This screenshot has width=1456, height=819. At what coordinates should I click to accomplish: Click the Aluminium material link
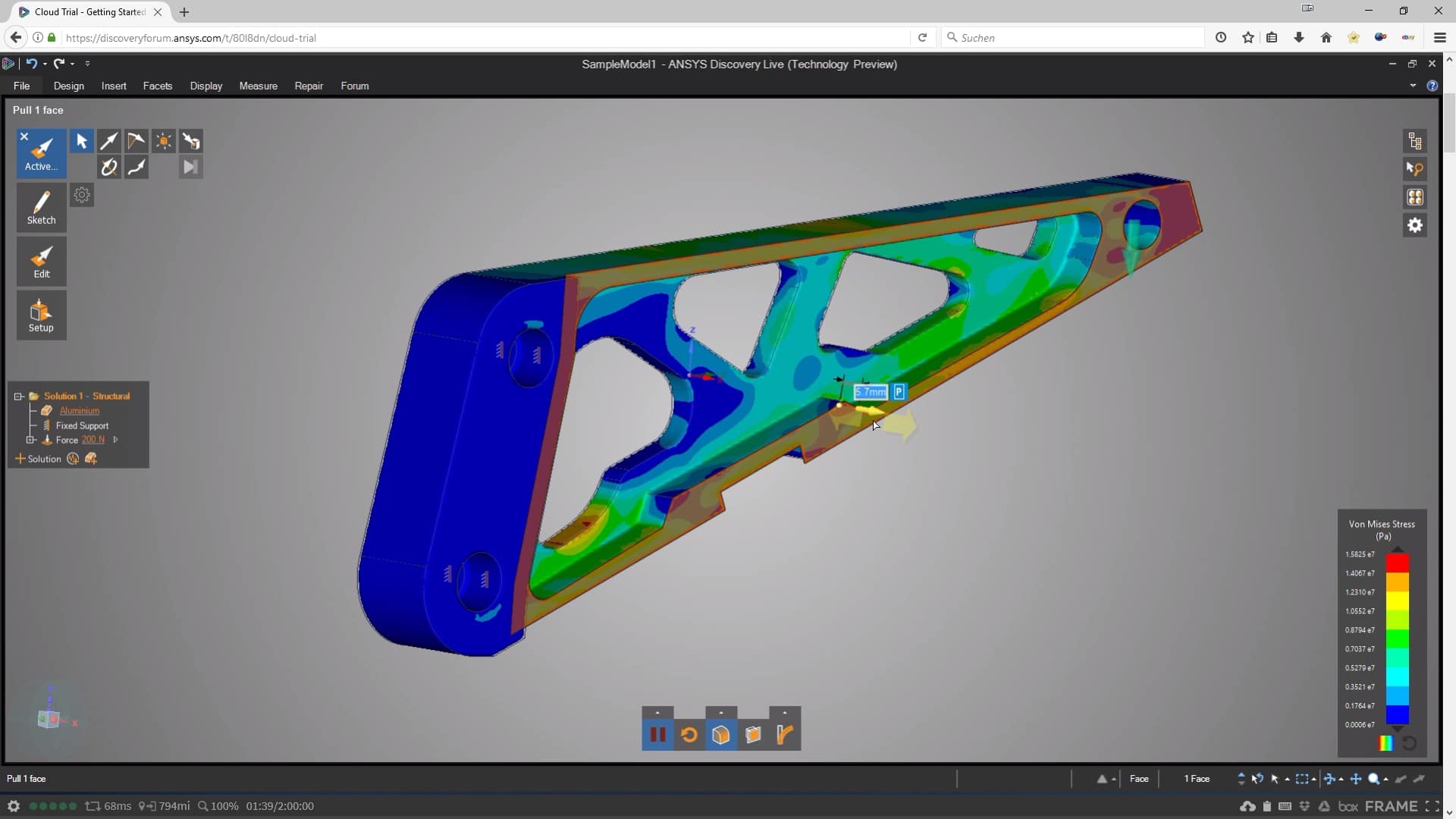[x=80, y=410]
